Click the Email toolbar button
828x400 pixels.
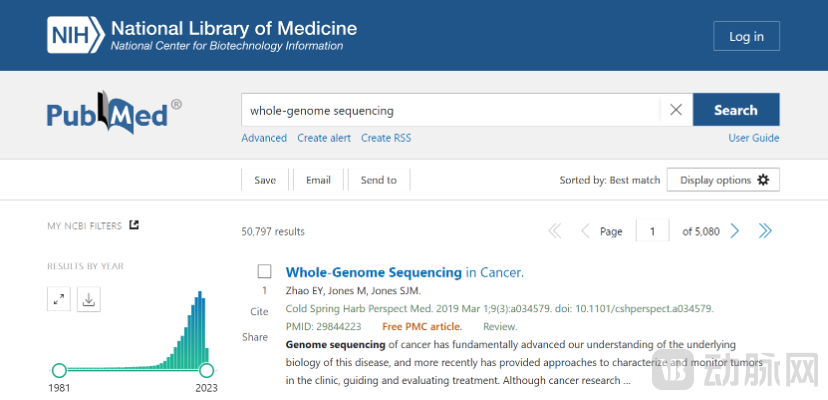(318, 180)
